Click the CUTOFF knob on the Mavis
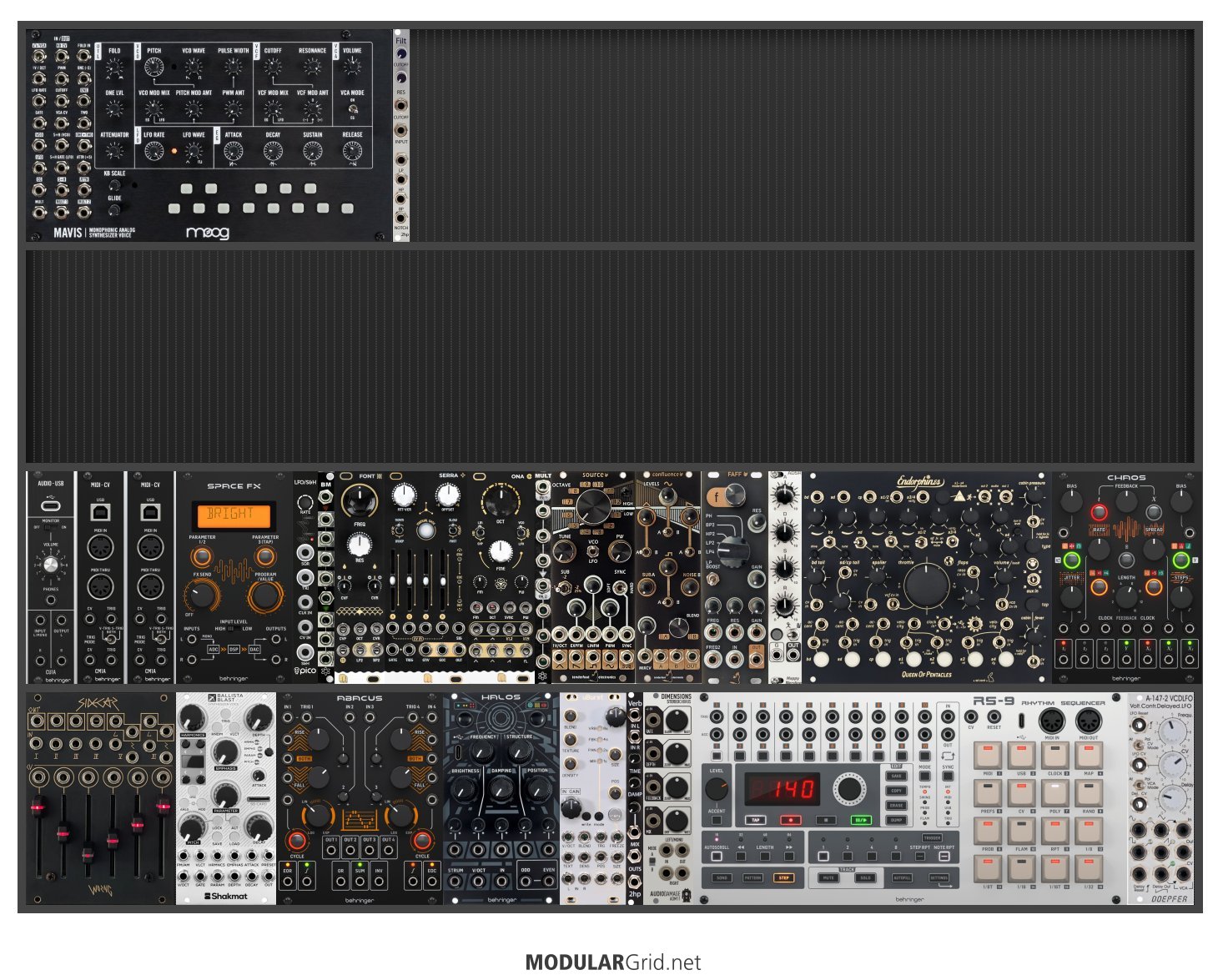 pyautogui.click(x=273, y=67)
